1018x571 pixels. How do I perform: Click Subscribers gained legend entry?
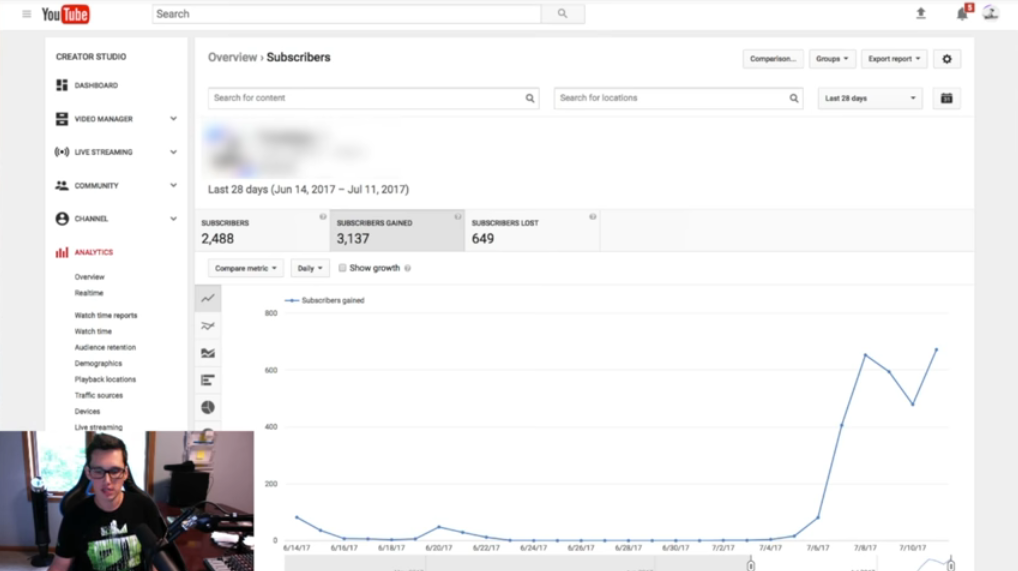(325, 300)
